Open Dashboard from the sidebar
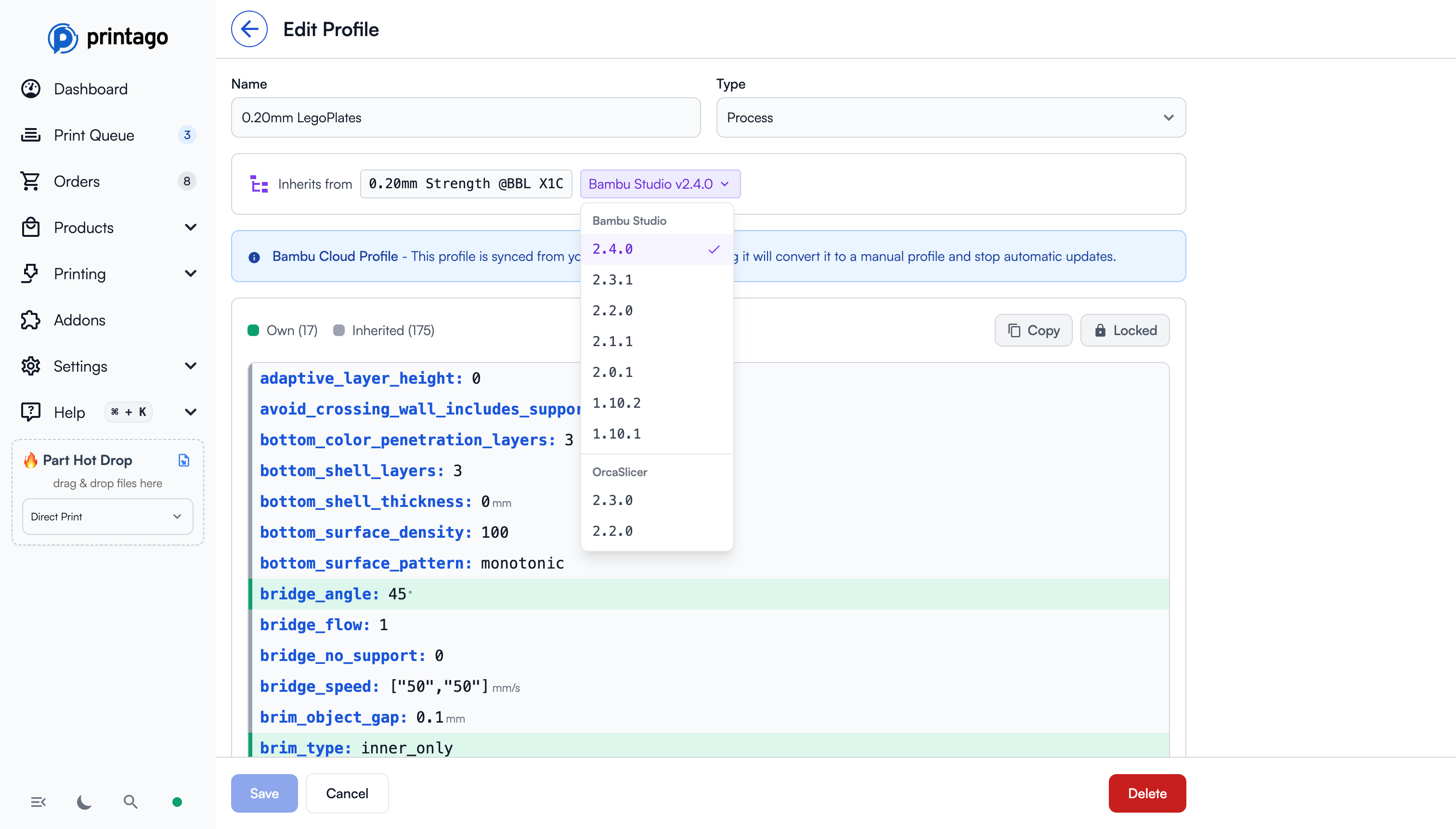 coord(91,89)
